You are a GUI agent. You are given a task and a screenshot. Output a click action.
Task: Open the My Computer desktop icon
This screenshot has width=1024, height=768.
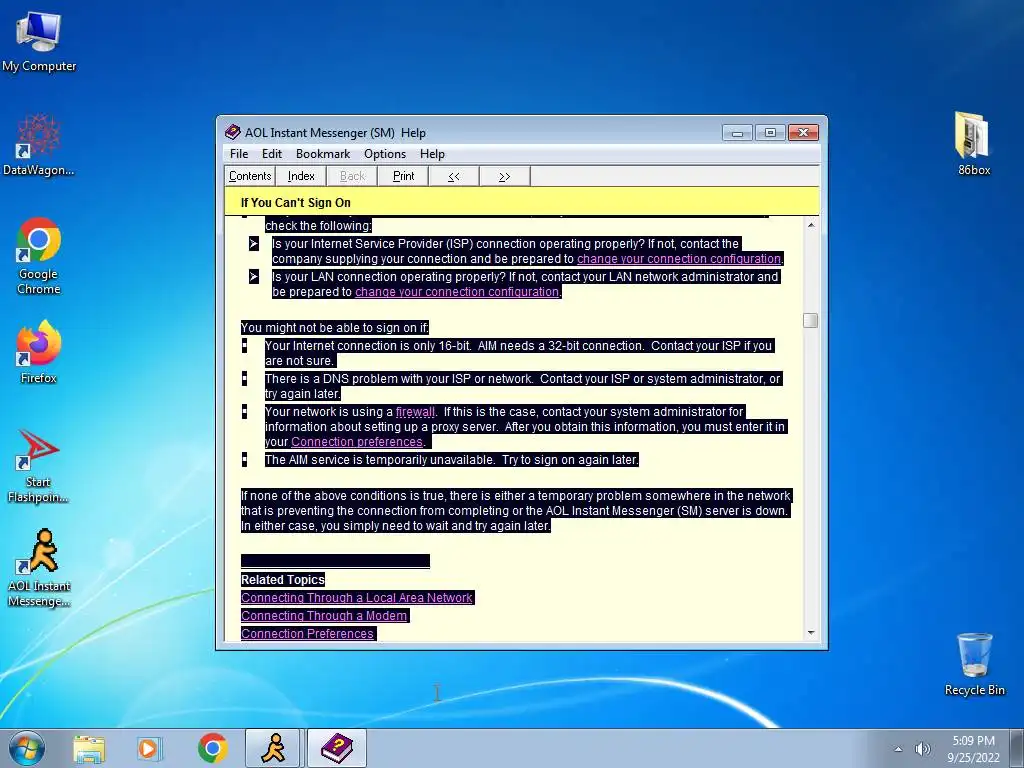pyautogui.click(x=39, y=42)
